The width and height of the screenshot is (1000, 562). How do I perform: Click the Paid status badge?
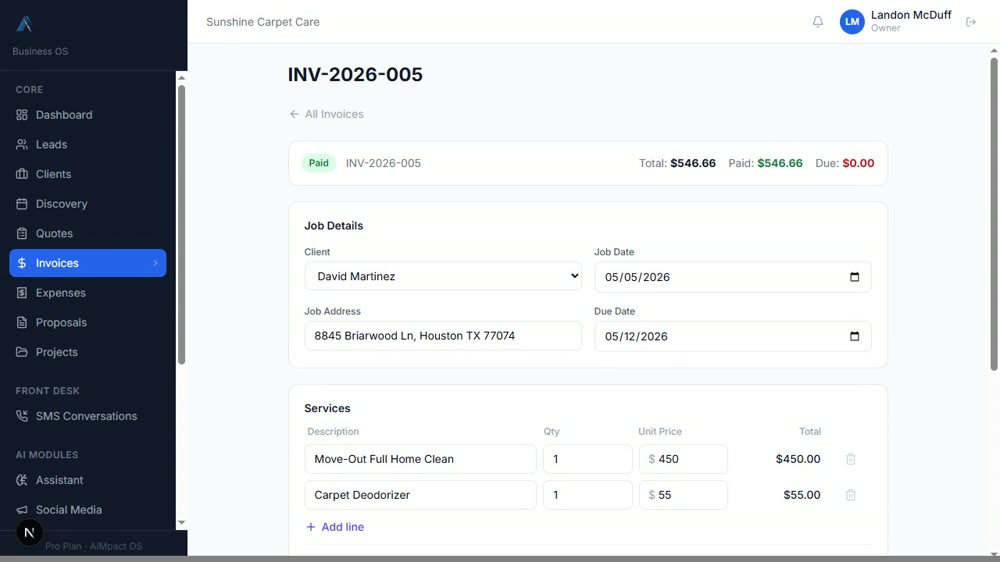point(319,163)
